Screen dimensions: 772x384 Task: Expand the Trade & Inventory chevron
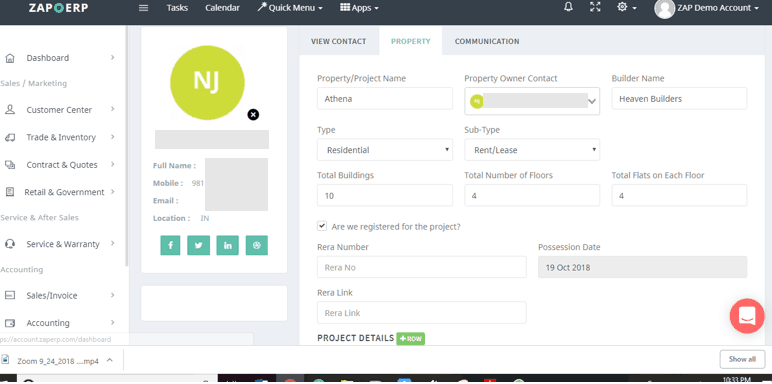[112, 137]
